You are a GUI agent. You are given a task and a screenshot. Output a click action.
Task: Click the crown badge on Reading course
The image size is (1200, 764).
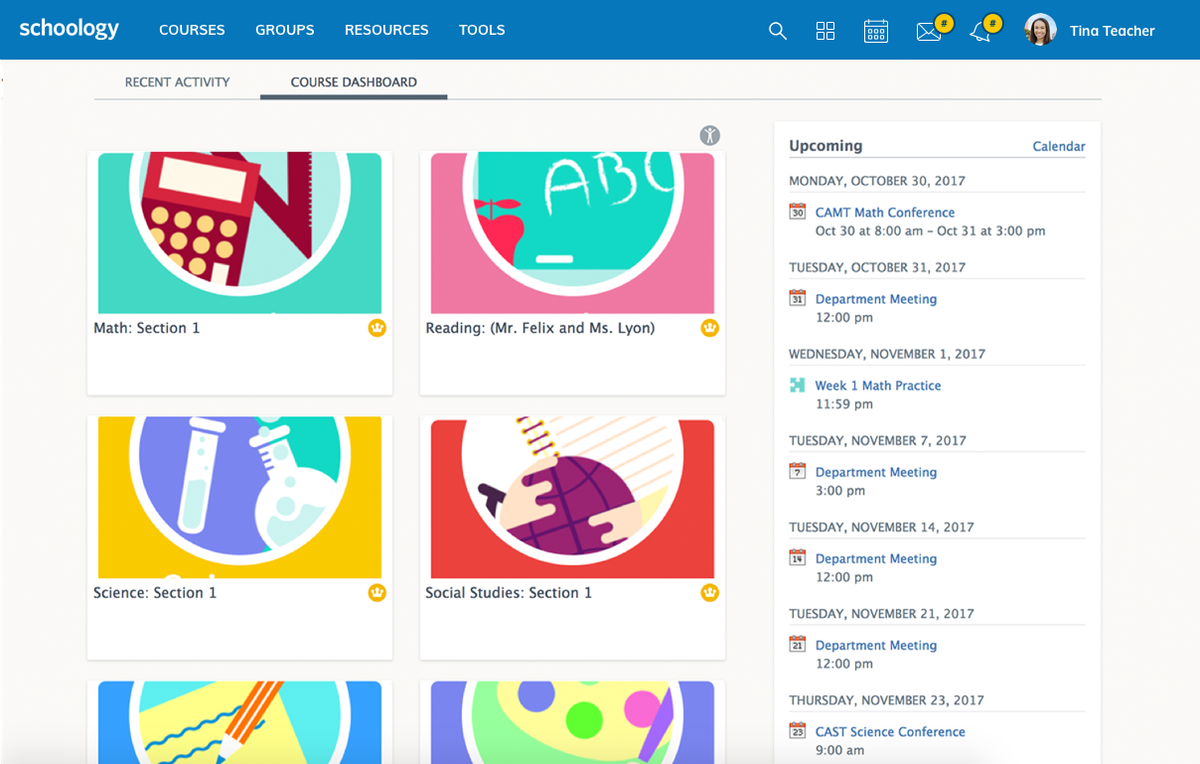click(710, 328)
